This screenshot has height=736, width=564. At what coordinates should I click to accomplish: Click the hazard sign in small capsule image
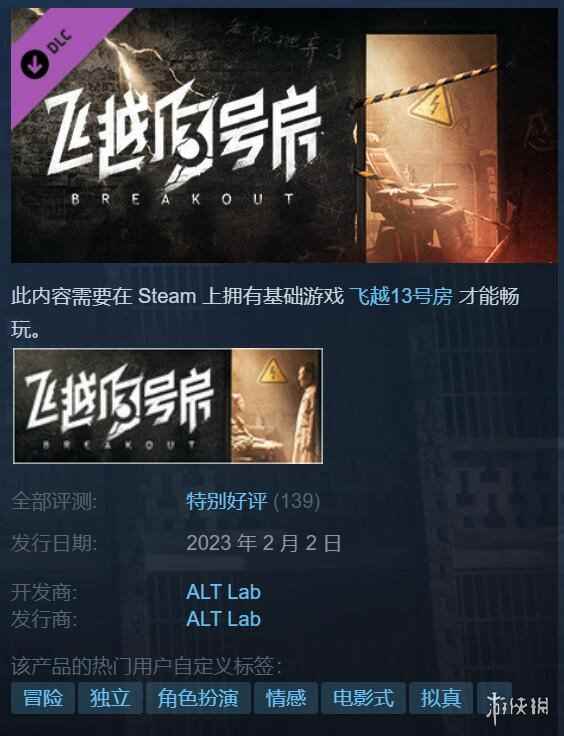(x=273, y=371)
